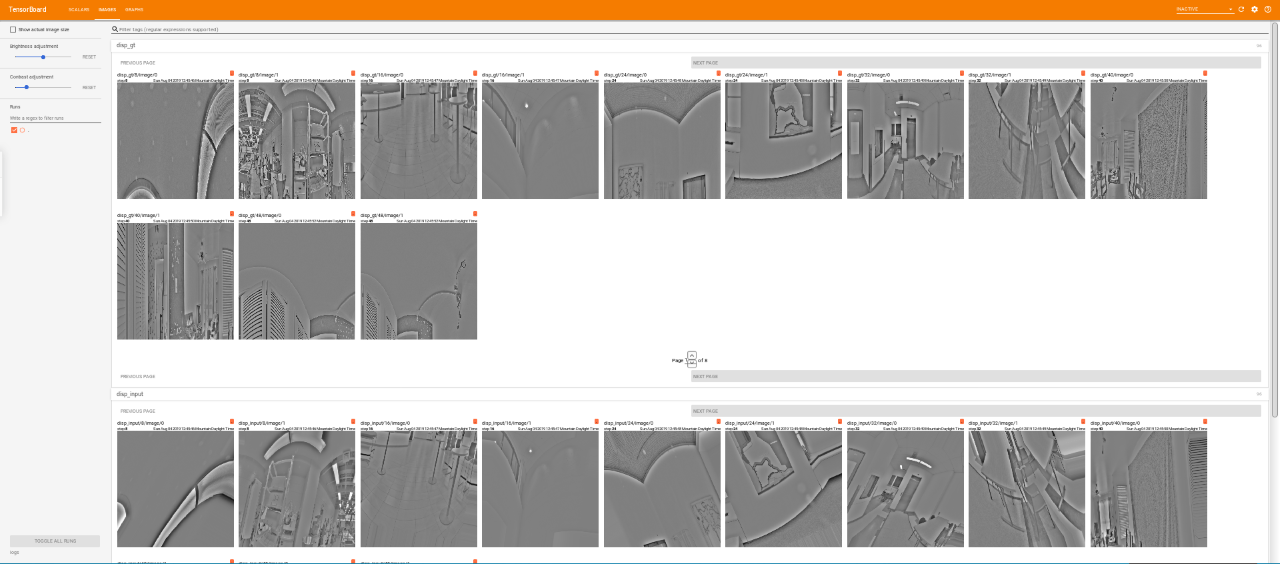Open the disp_gt/24/image/1 thumbnail

(x=783, y=140)
